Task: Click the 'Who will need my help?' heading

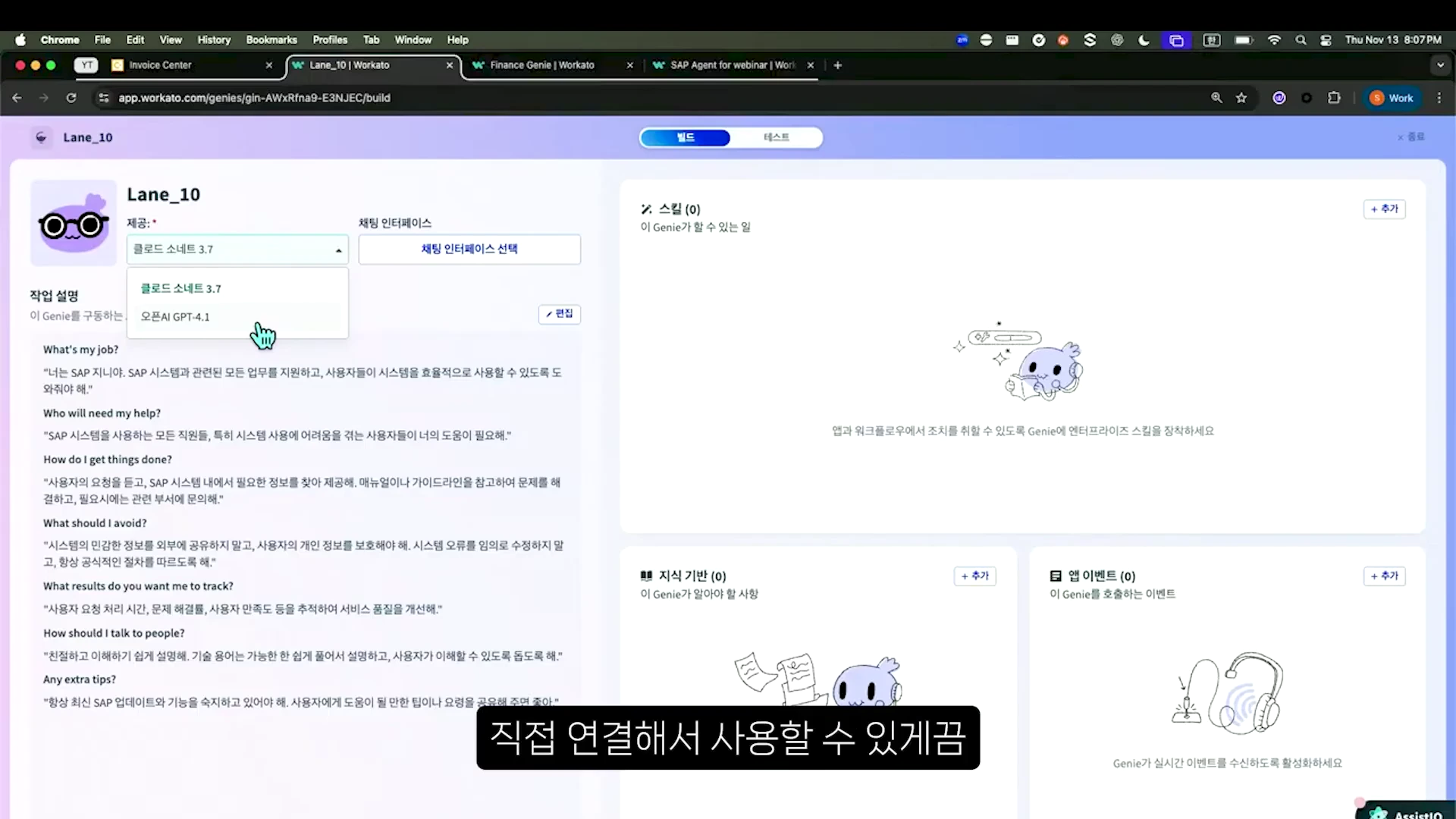Action: (x=102, y=413)
